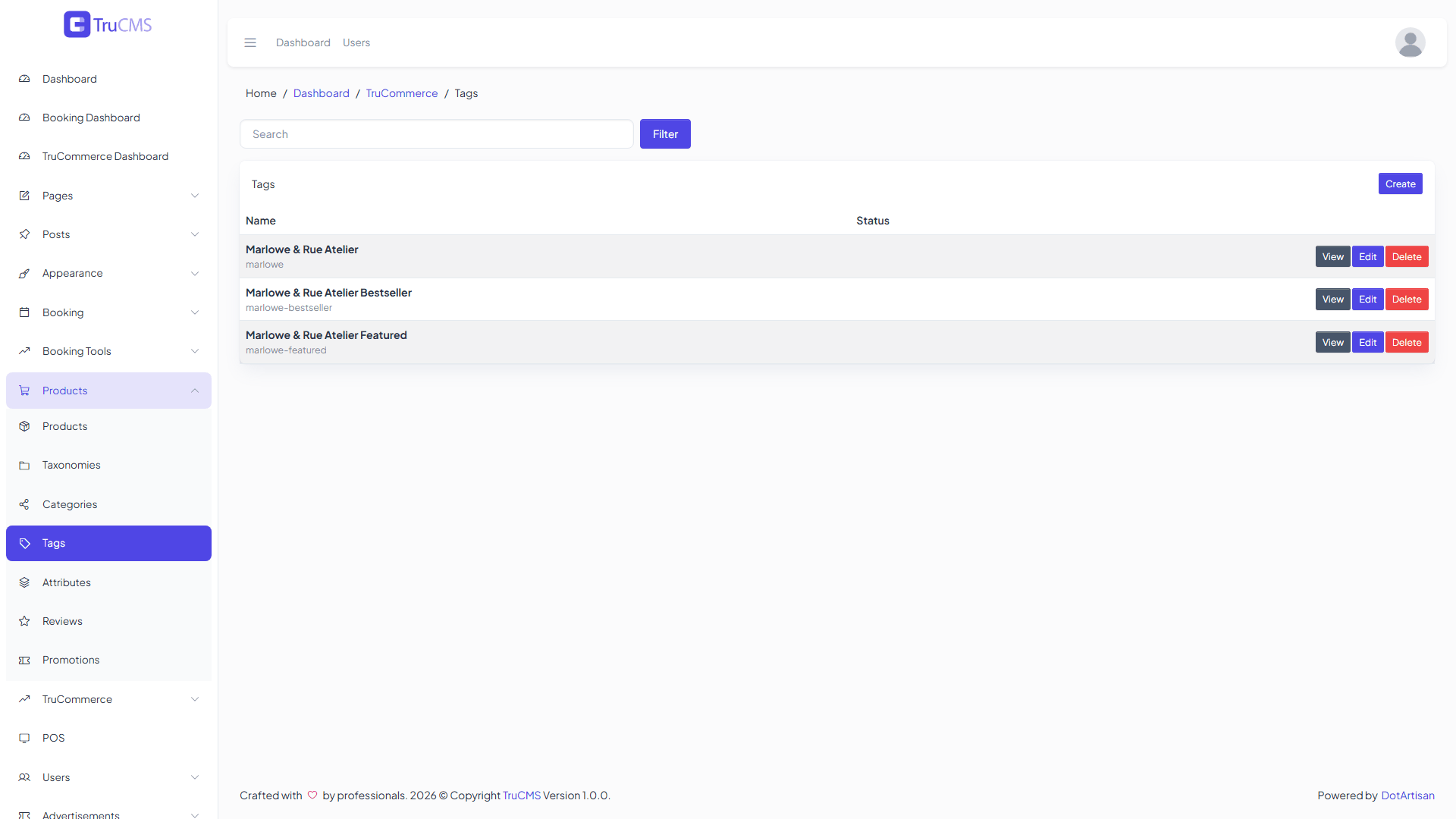Click the Booking Dashboard sidebar icon
This screenshot has width=1456, height=819.
click(24, 118)
